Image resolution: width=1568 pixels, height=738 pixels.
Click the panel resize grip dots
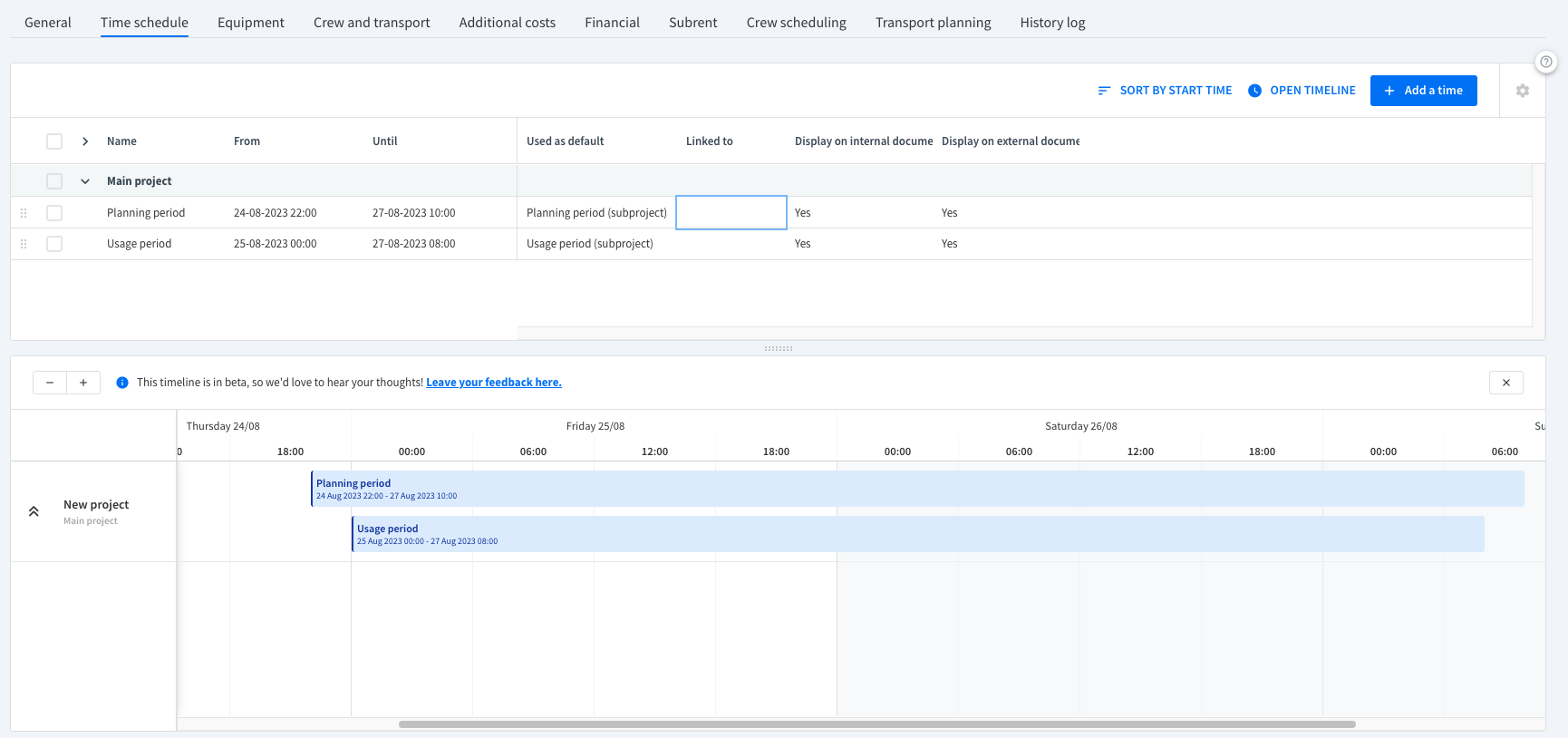779,348
